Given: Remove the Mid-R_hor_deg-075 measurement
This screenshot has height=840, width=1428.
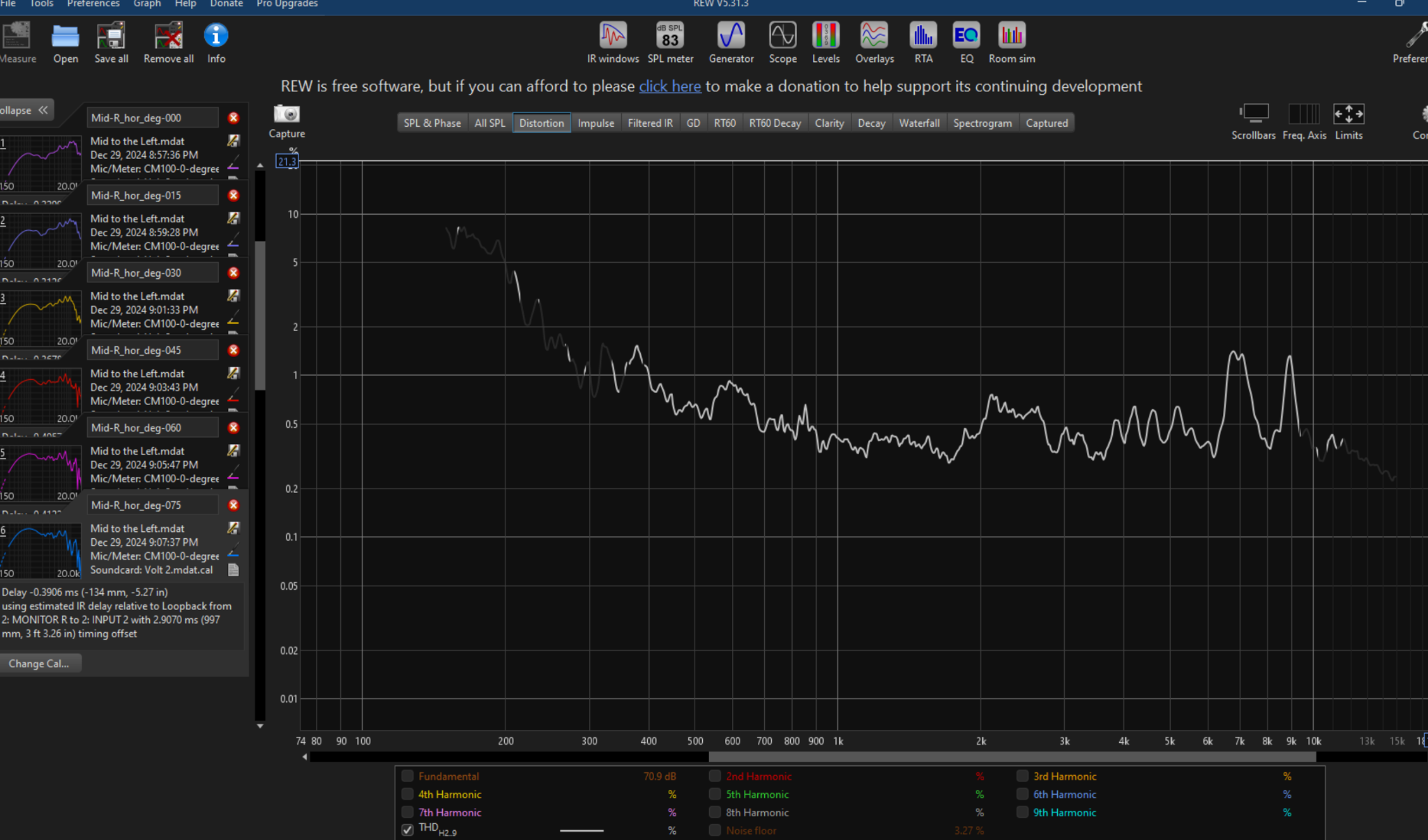Looking at the screenshot, I should [234, 505].
